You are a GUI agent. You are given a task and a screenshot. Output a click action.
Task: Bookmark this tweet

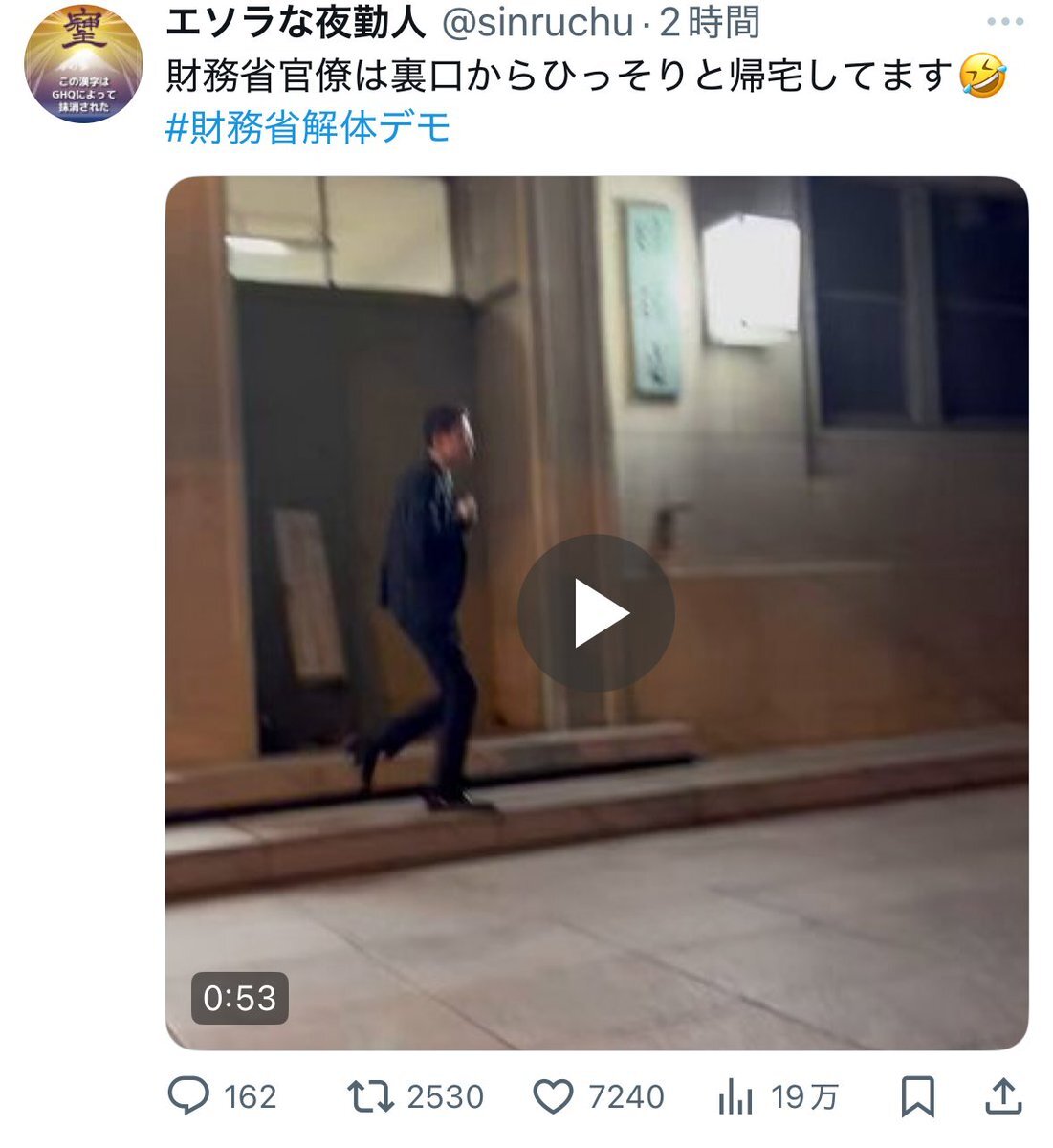[x=918, y=1097]
